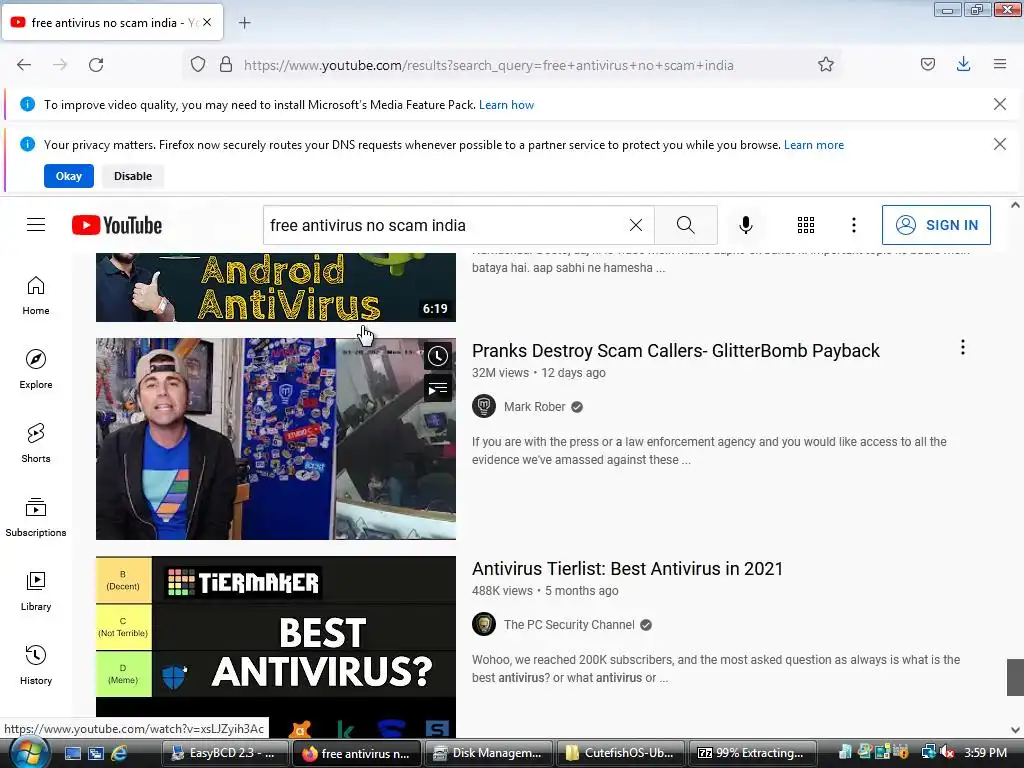Open the Mark Rober channel name
1024x768 pixels.
(x=534, y=407)
